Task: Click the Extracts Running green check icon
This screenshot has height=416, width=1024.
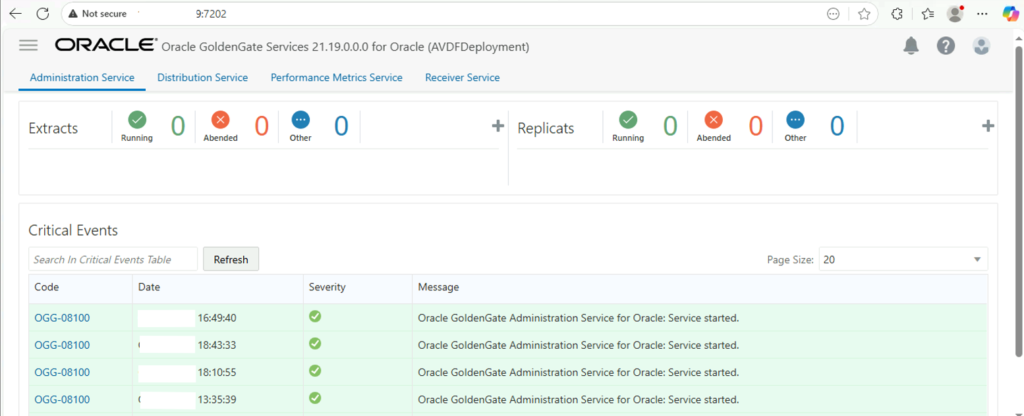Action: pos(137,120)
